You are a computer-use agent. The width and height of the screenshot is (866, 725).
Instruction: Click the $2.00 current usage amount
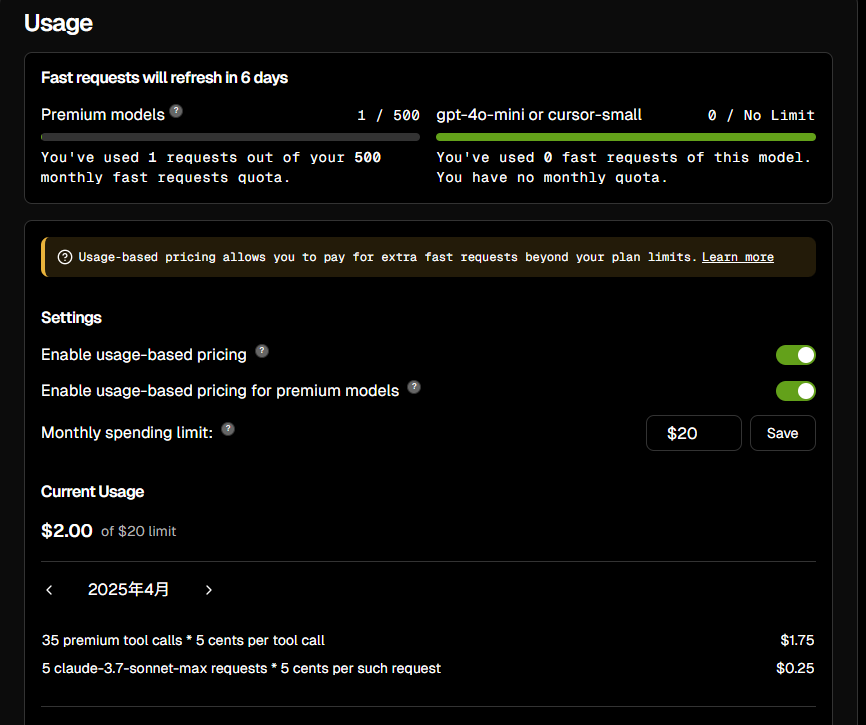point(67,531)
